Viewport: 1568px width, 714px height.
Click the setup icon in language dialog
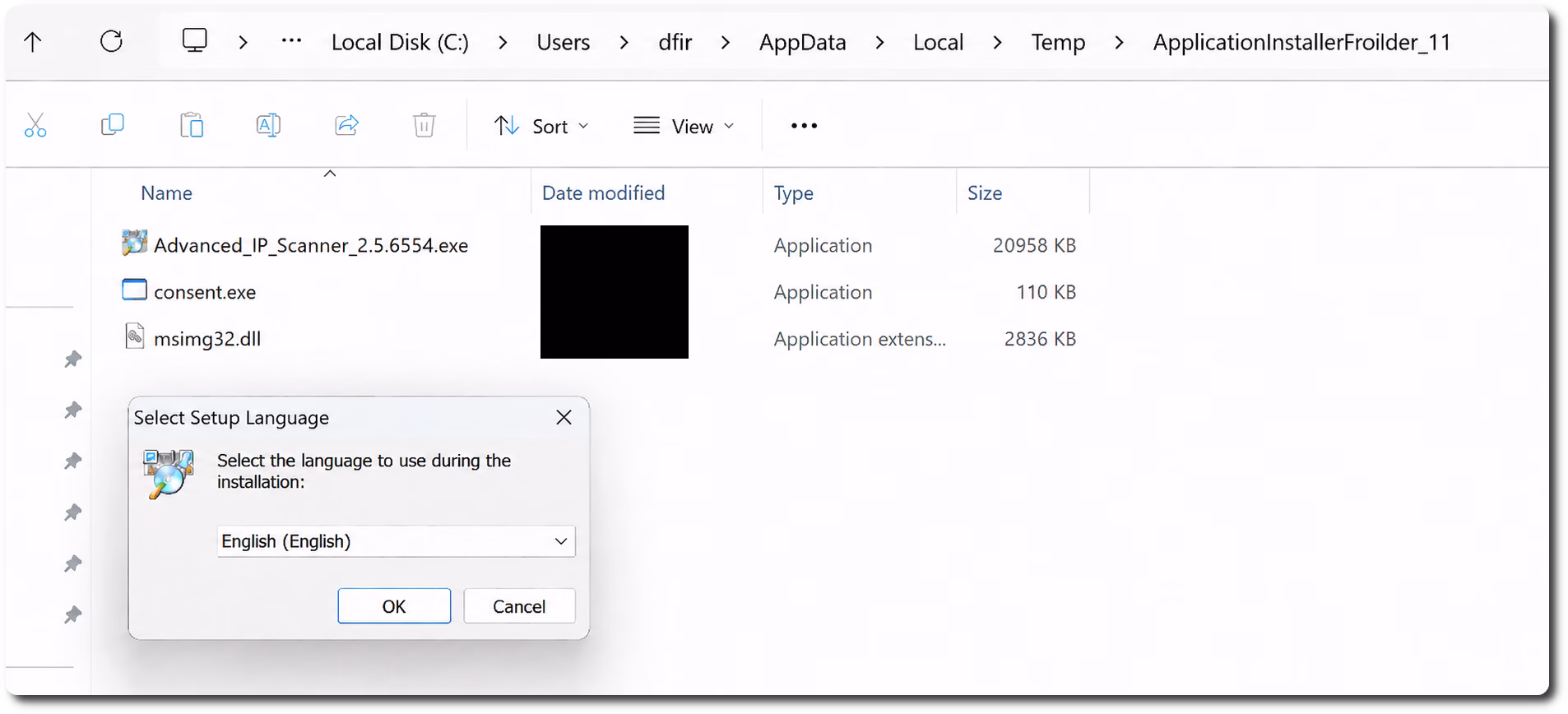[x=169, y=473]
